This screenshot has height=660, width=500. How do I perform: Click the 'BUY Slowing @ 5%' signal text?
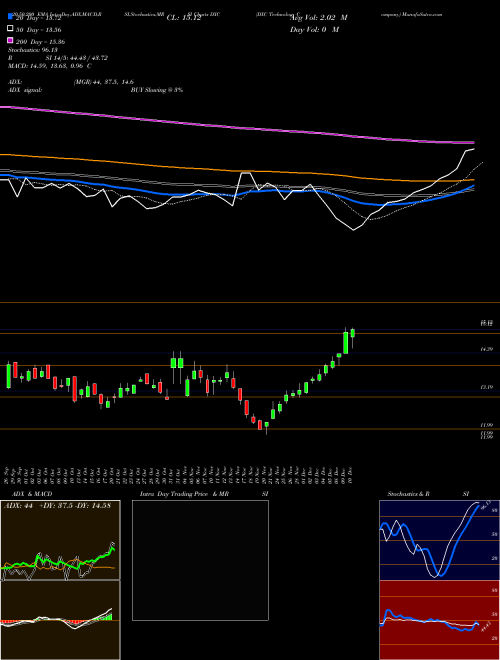[x=157, y=90]
